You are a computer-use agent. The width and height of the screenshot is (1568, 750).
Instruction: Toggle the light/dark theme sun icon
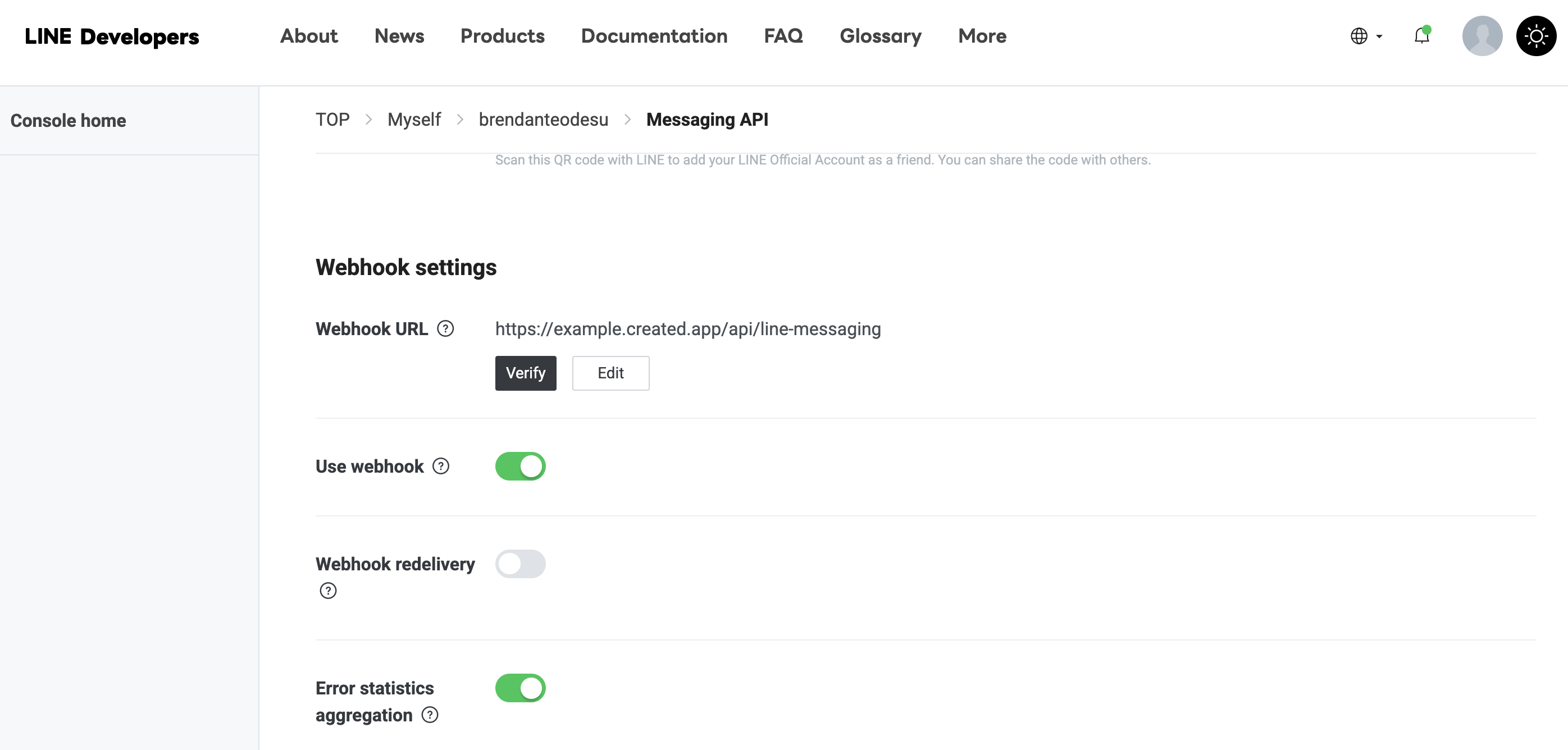coord(1536,36)
